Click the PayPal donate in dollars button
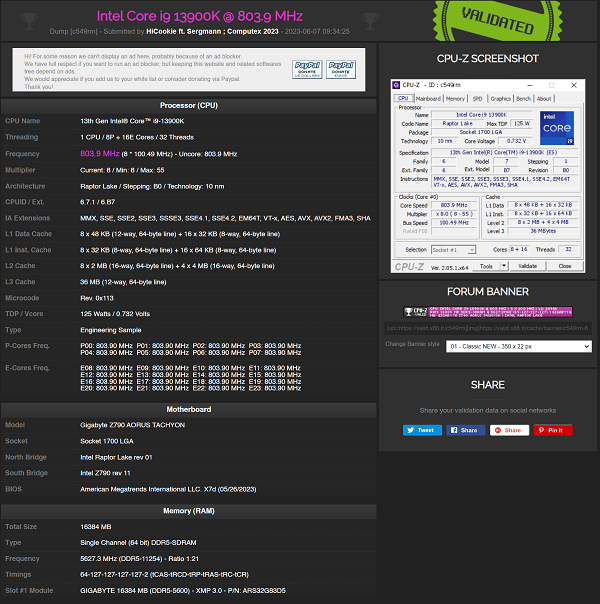 point(306,70)
